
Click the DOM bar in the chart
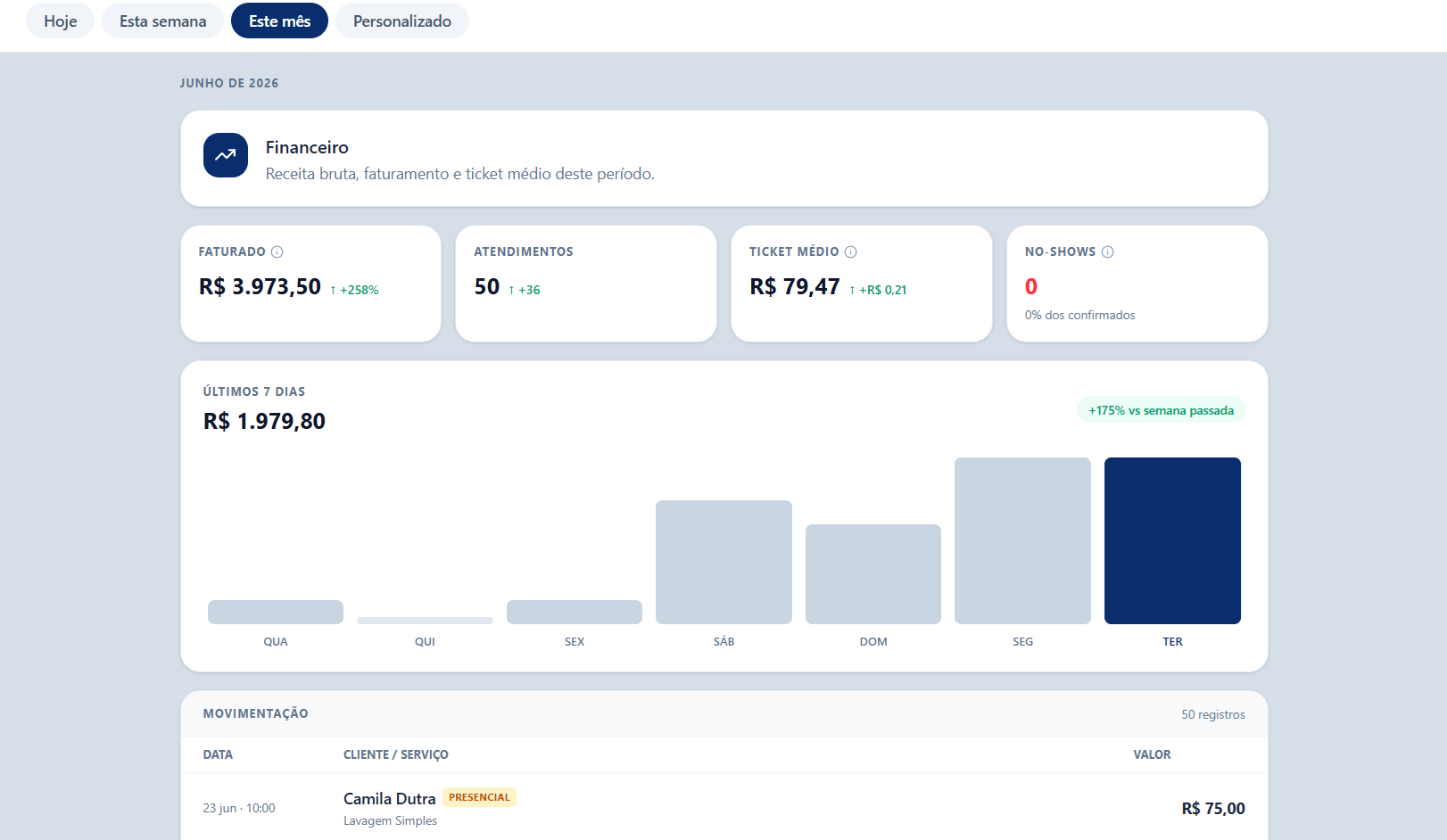873,574
